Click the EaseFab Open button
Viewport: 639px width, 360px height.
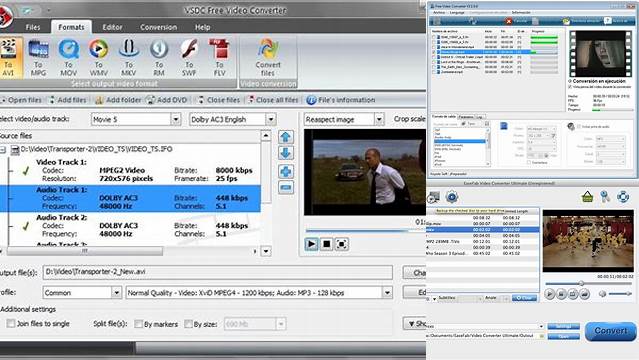point(564,337)
